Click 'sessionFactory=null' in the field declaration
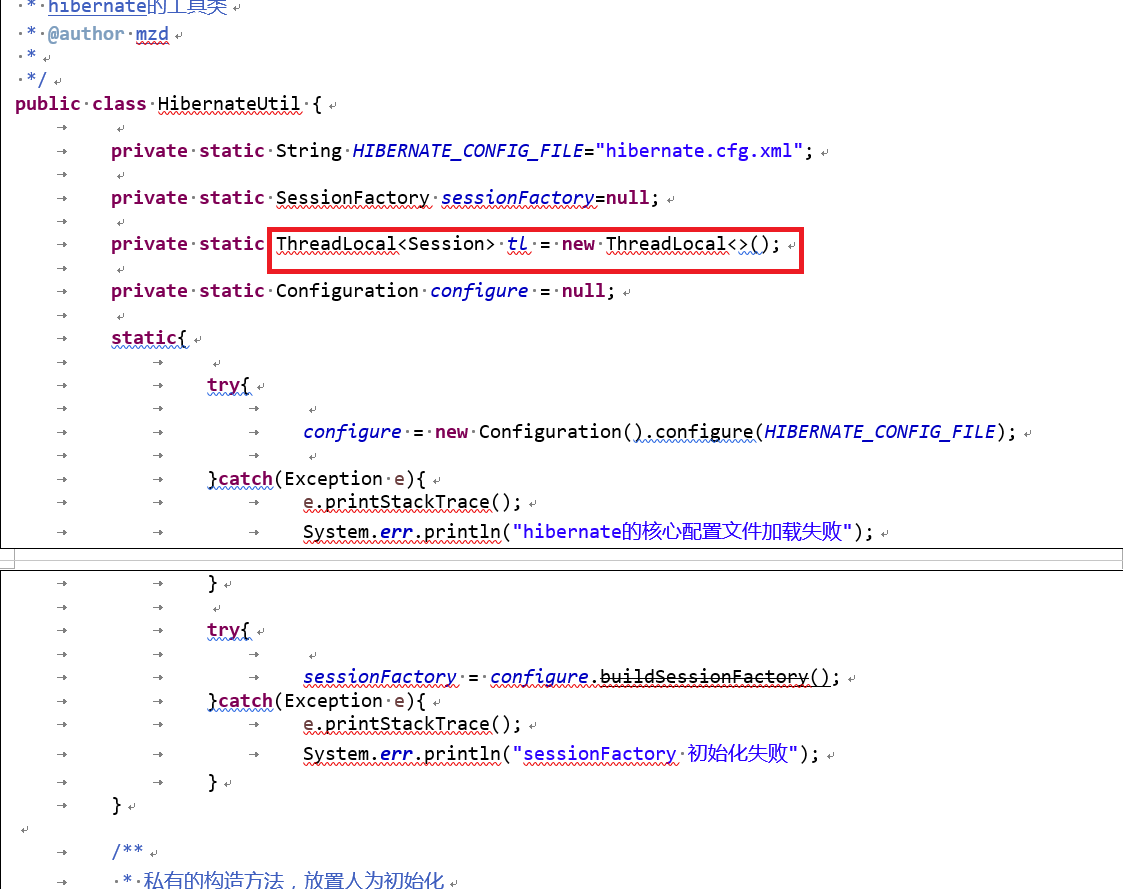This screenshot has width=1123, height=889. tap(544, 198)
